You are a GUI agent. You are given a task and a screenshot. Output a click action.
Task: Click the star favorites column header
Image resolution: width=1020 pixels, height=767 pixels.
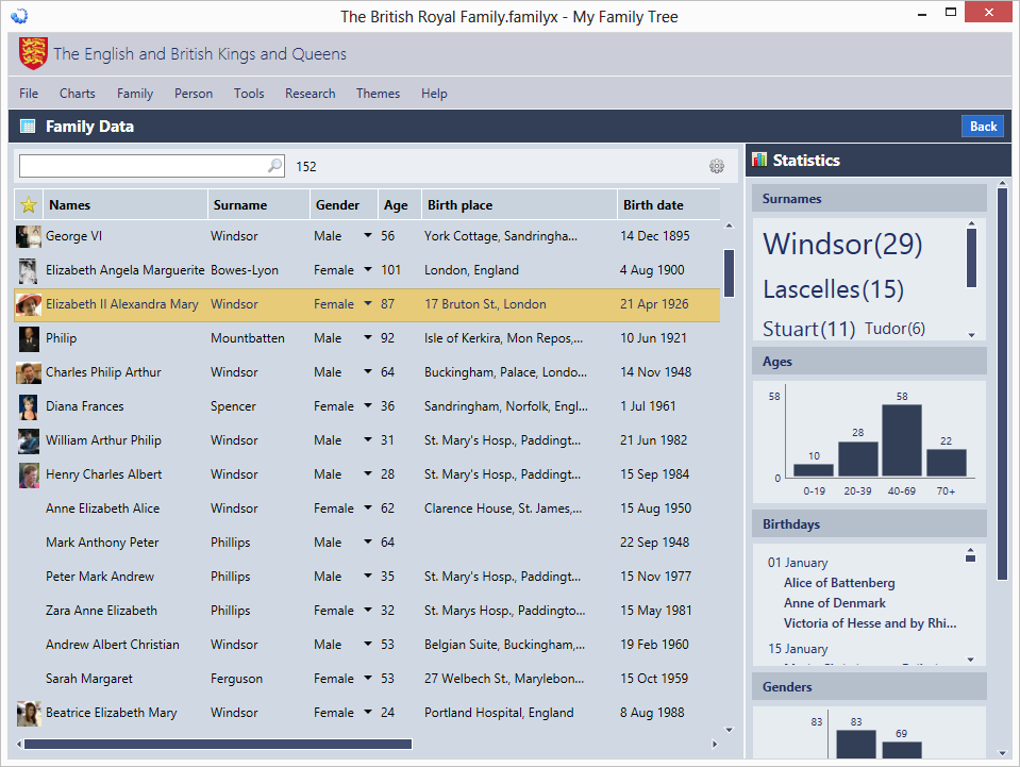[x=29, y=205]
